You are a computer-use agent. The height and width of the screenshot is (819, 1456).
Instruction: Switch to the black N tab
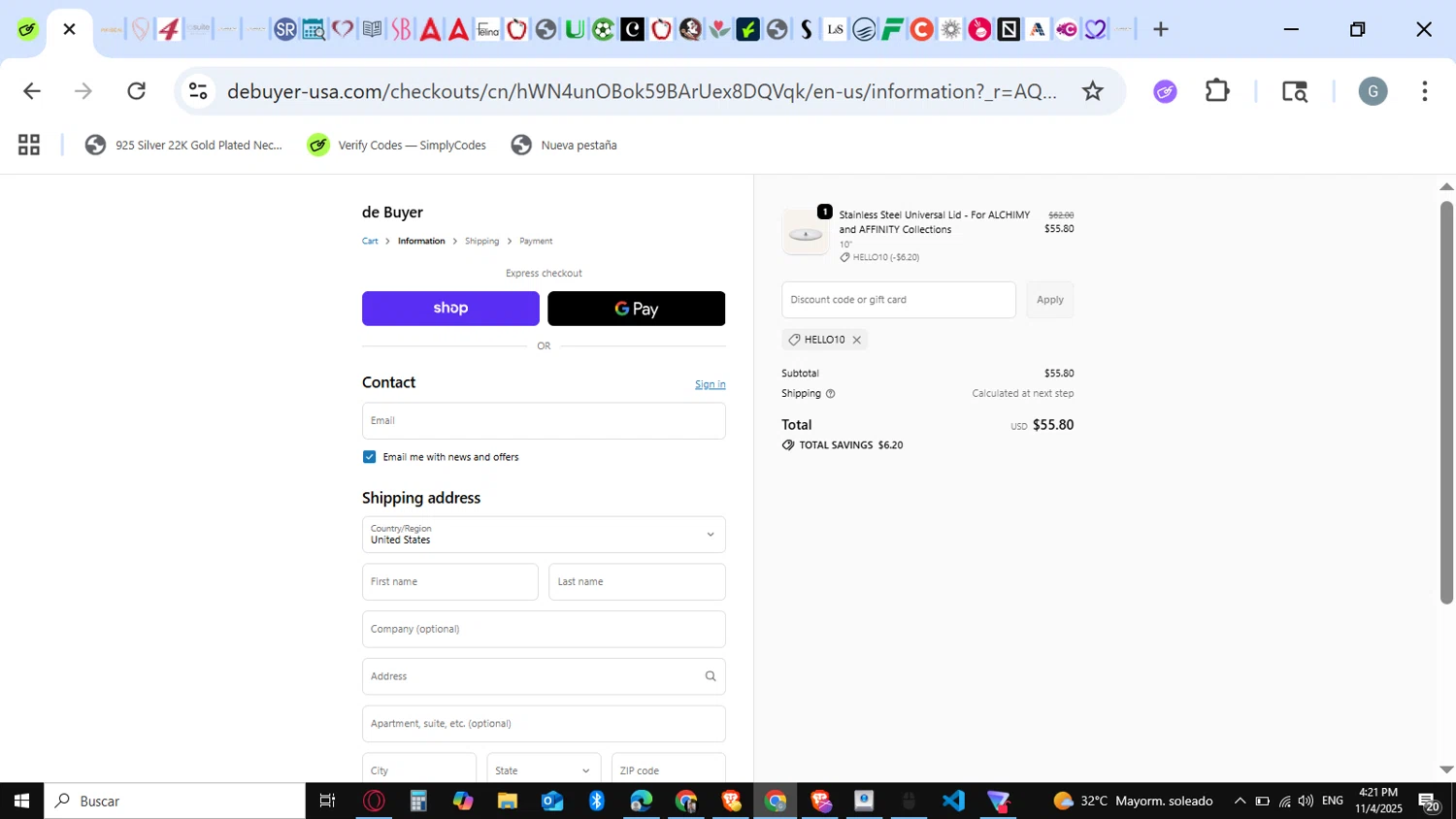click(x=1009, y=29)
